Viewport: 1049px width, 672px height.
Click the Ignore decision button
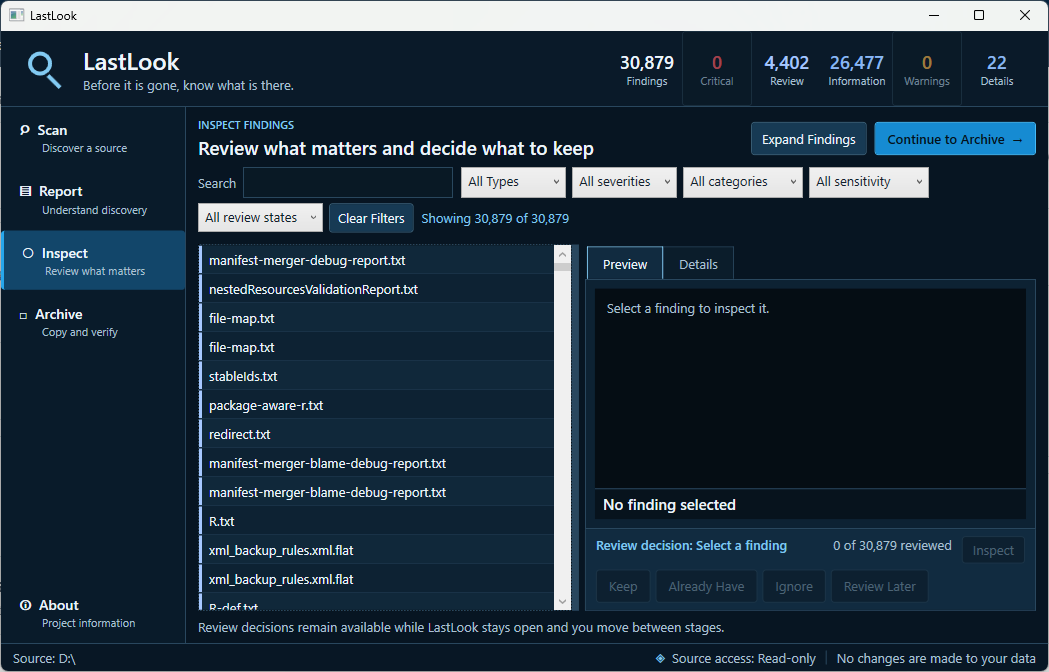click(794, 586)
